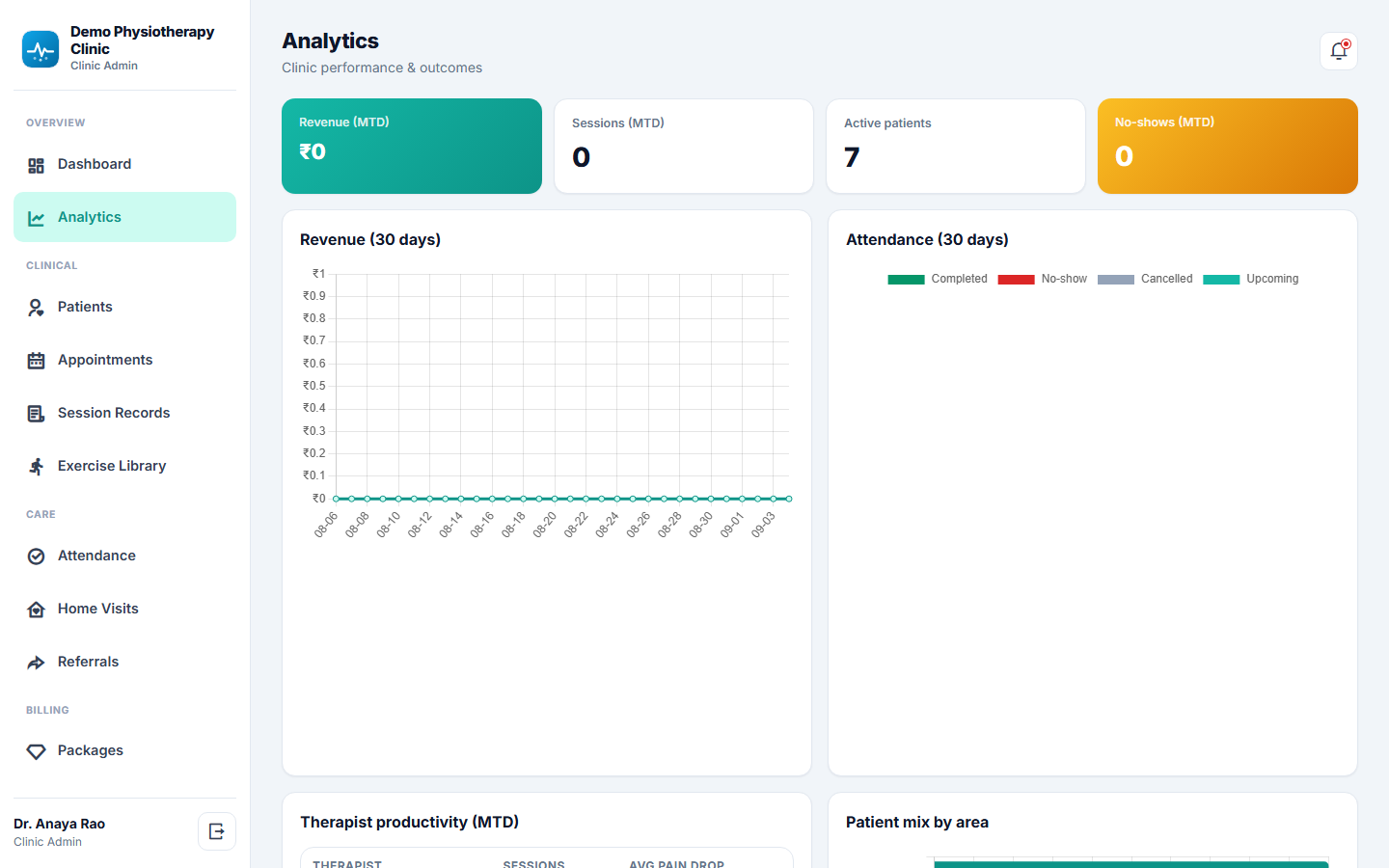Open the Exercise Library link
The width and height of the screenshot is (1389, 868).
tap(124, 466)
